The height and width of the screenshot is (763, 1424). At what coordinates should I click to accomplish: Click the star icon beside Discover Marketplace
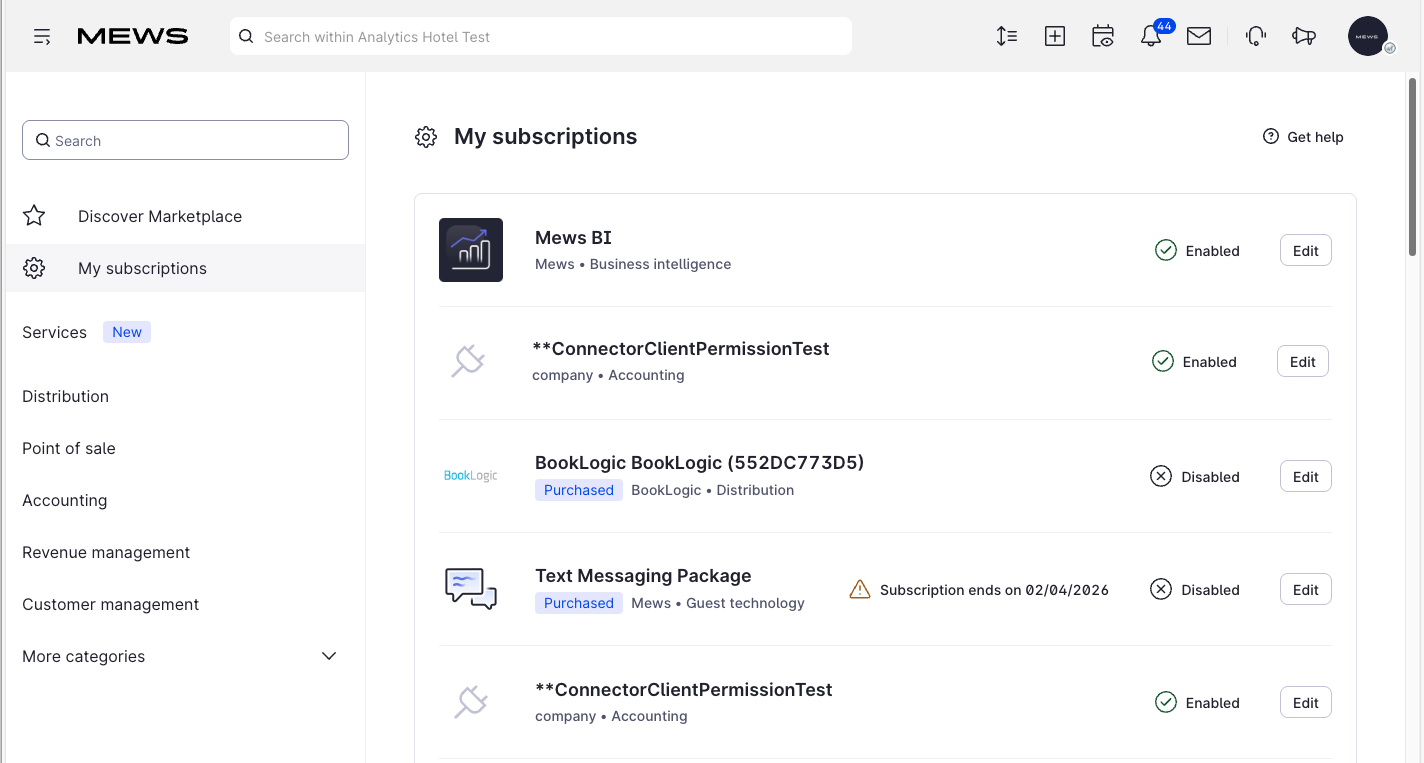(x=34, y=216)
